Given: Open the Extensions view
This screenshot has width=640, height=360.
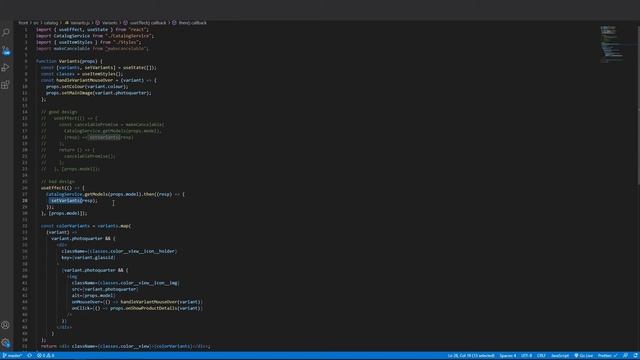Looking at the screenshot, I should click(6, 85).
